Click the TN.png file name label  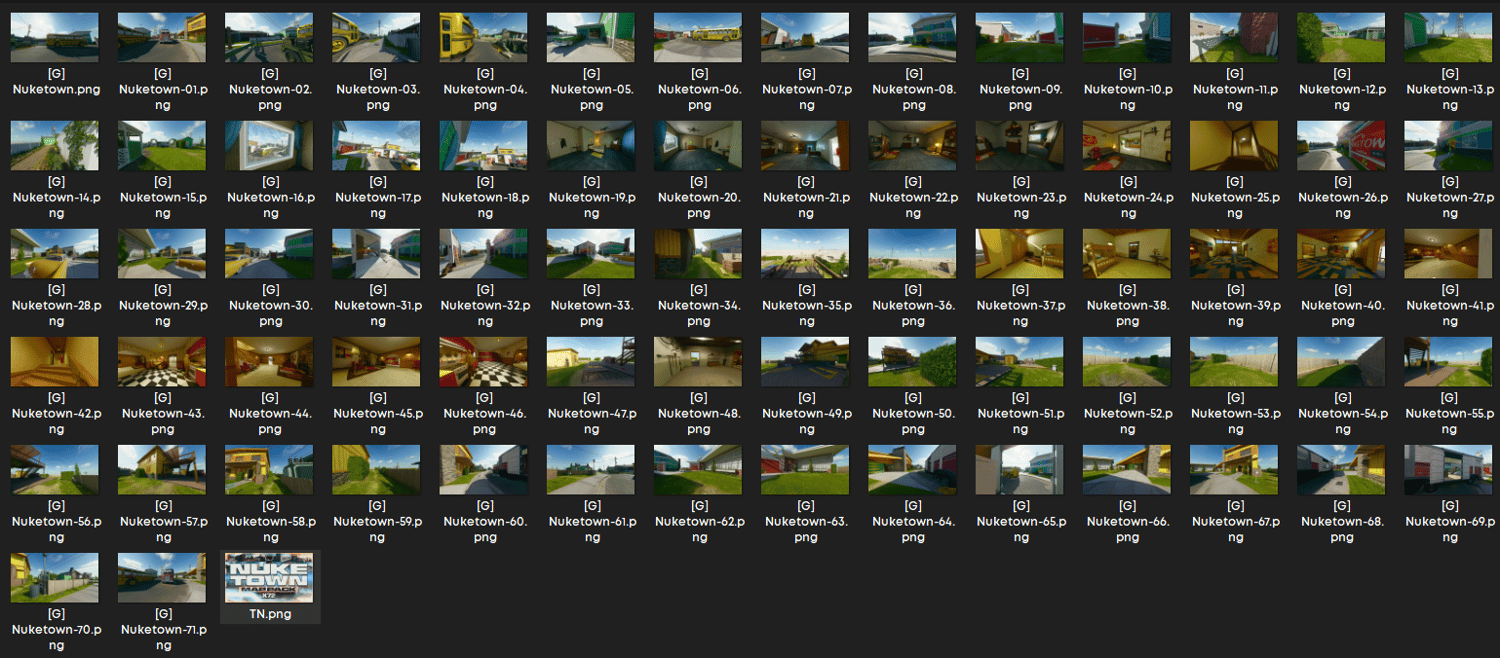pos(270,614)
